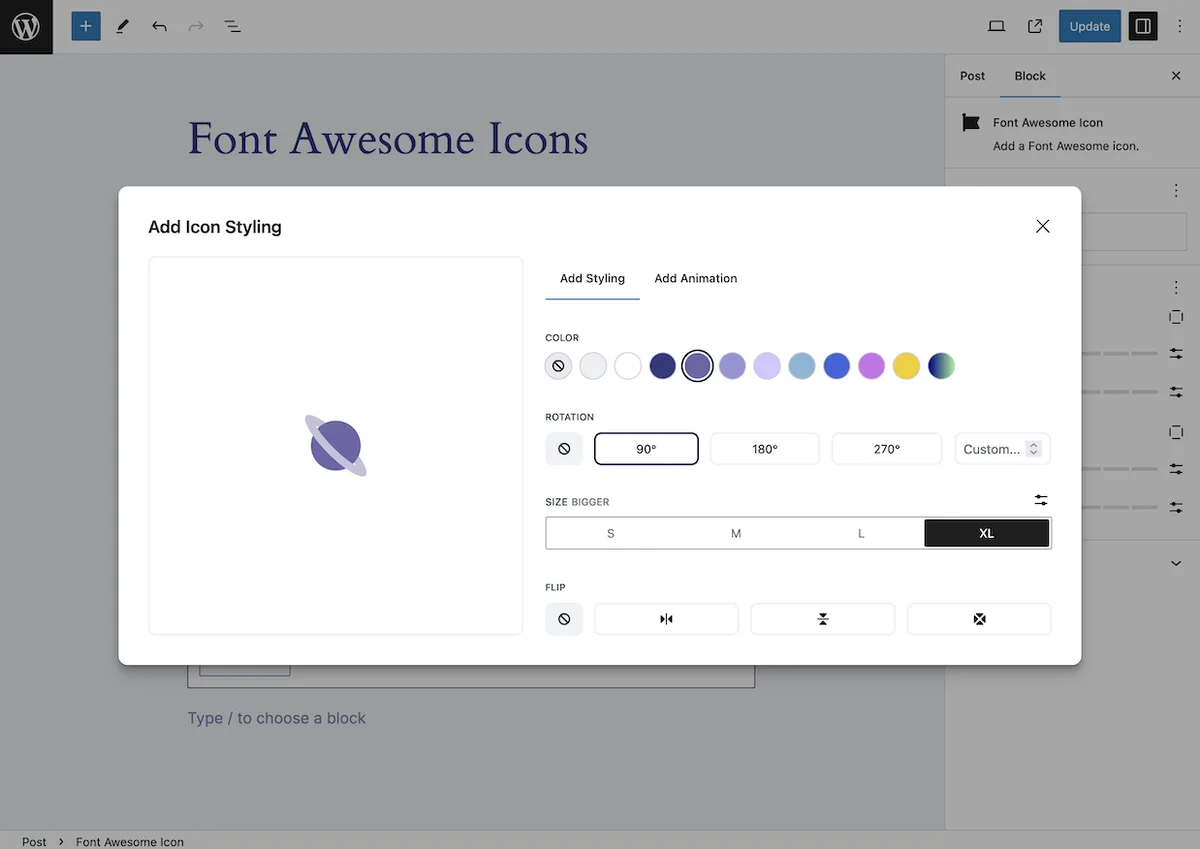Pick the dark navy color swatch
Viewport: 1200px width, 849px height.
pos(662,366)
